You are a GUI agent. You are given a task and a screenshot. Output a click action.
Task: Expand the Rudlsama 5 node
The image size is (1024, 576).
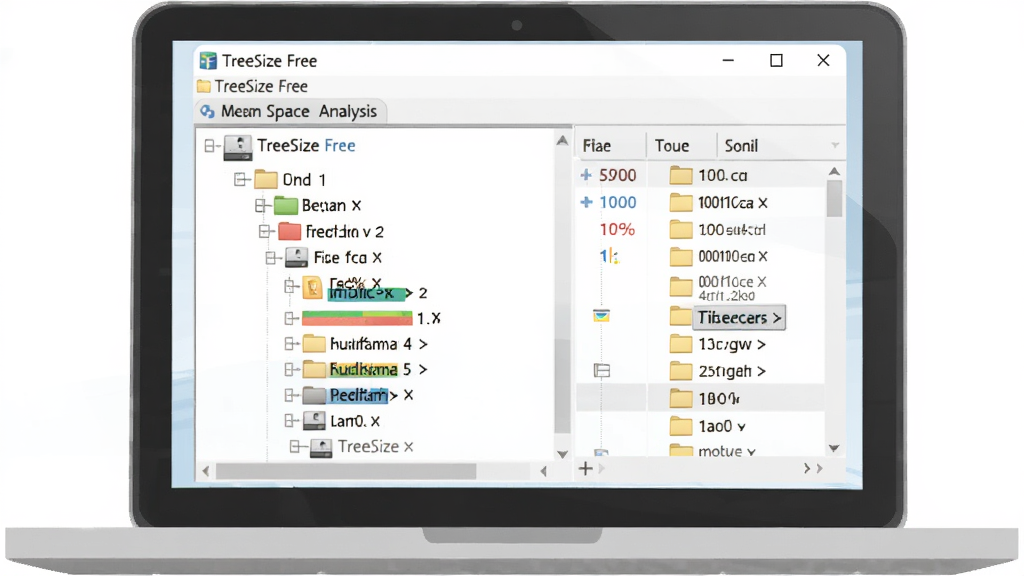click(290, 370)
